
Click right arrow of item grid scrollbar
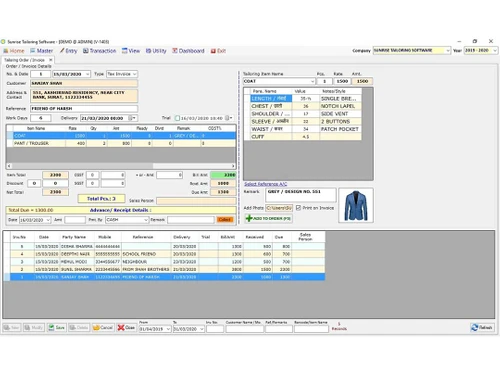click(233, 166)
